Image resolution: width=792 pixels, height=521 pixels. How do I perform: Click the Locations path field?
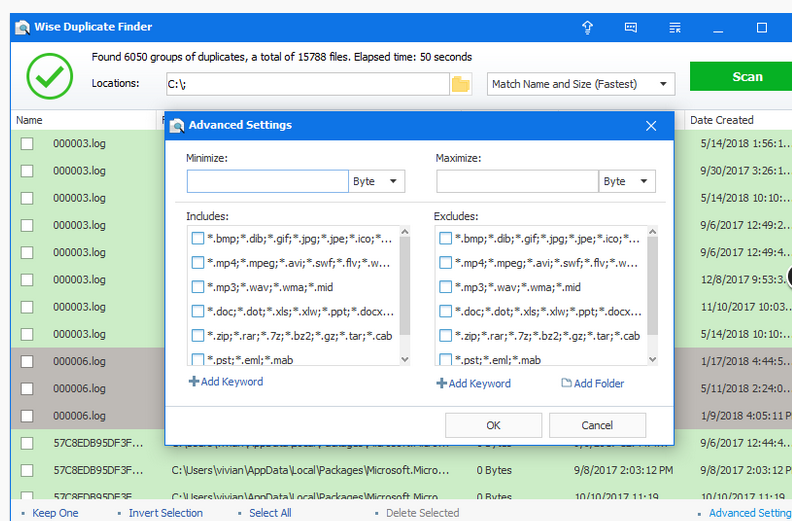(308, 84)
